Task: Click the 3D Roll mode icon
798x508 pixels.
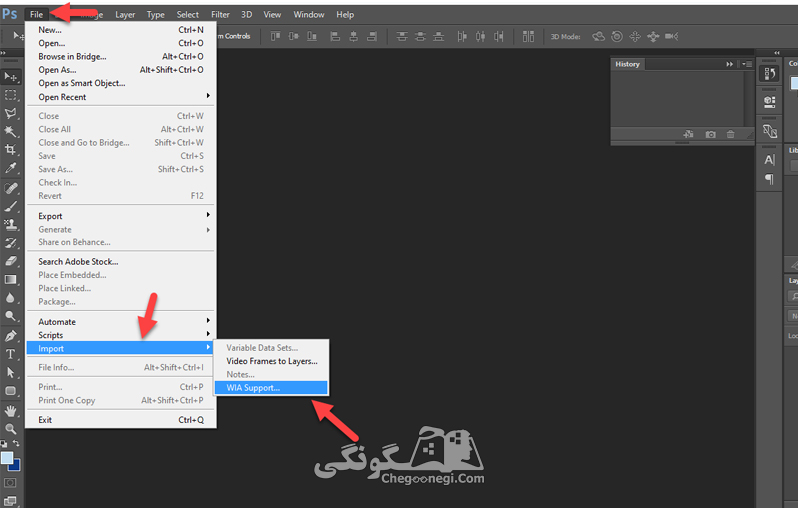Action: 617,36
